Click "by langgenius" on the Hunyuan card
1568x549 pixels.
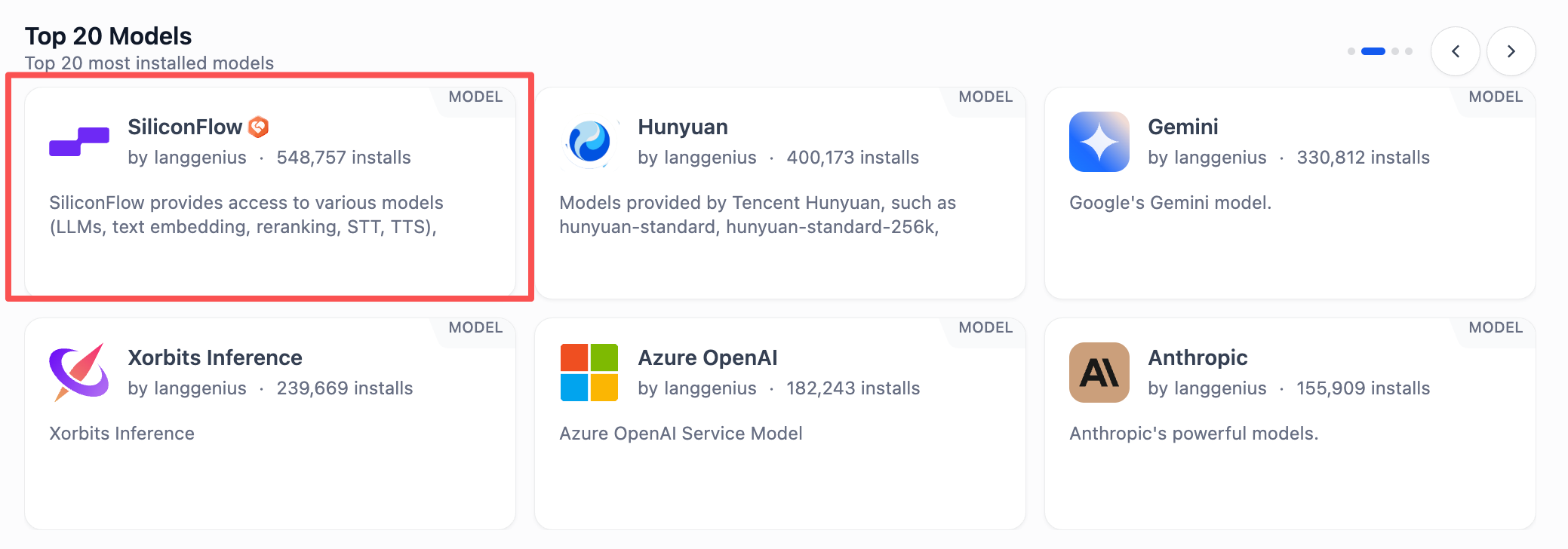coord(697,158)
